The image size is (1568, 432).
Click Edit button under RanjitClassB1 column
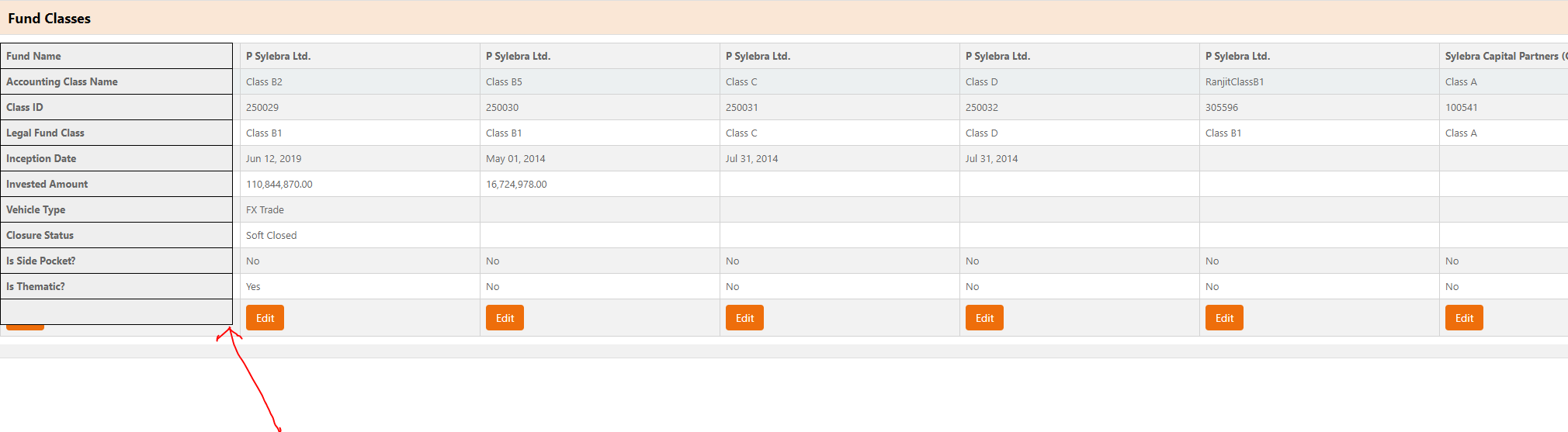pyautogui.click(x=1224, y=318)
